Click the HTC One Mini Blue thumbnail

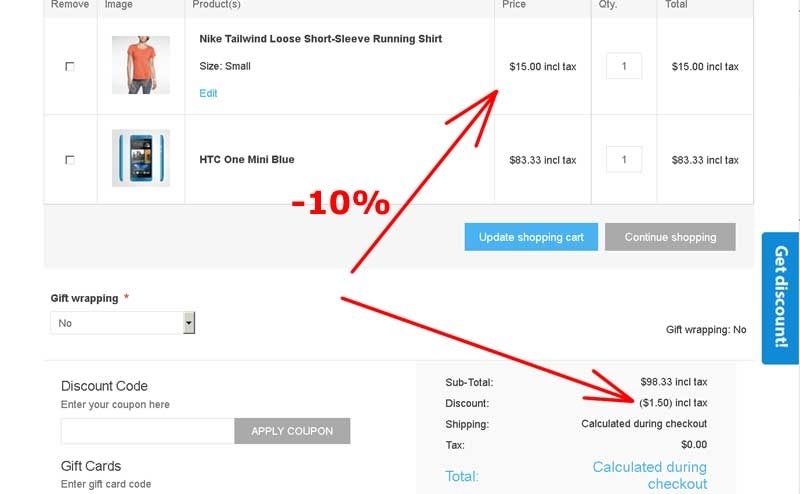[x=140, y=158]
